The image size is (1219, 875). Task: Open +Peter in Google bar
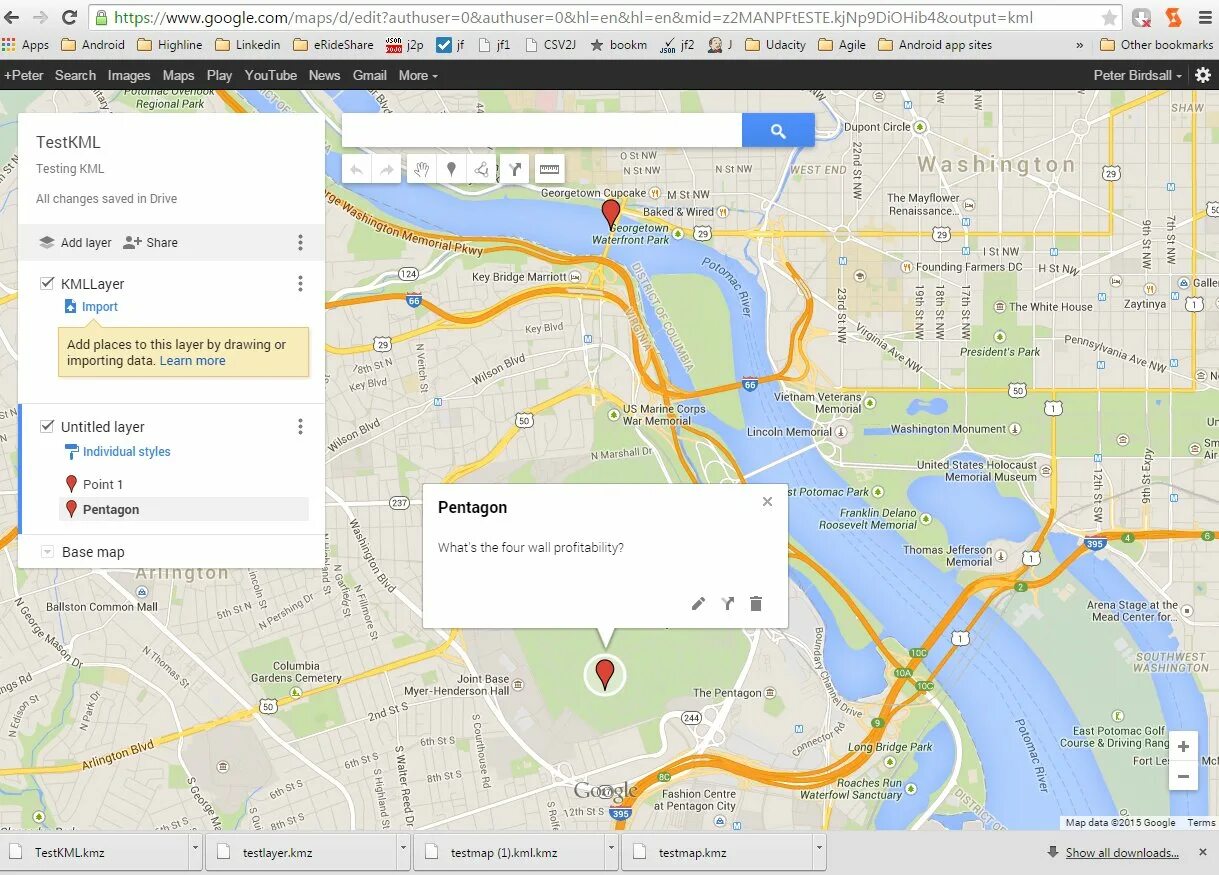(x=24, y=75)
